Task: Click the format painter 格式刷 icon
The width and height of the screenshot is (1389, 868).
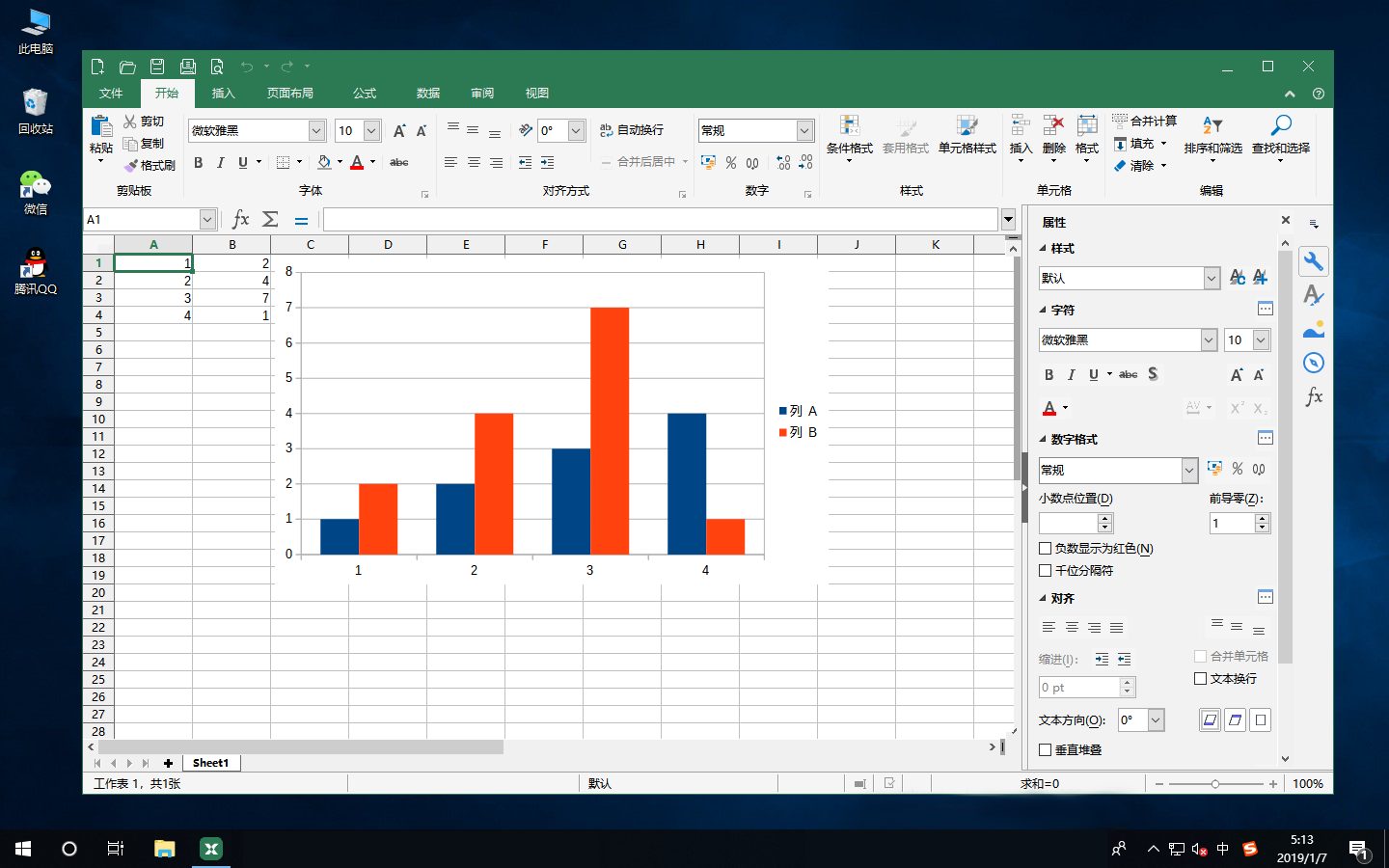Action: (131, 166)
